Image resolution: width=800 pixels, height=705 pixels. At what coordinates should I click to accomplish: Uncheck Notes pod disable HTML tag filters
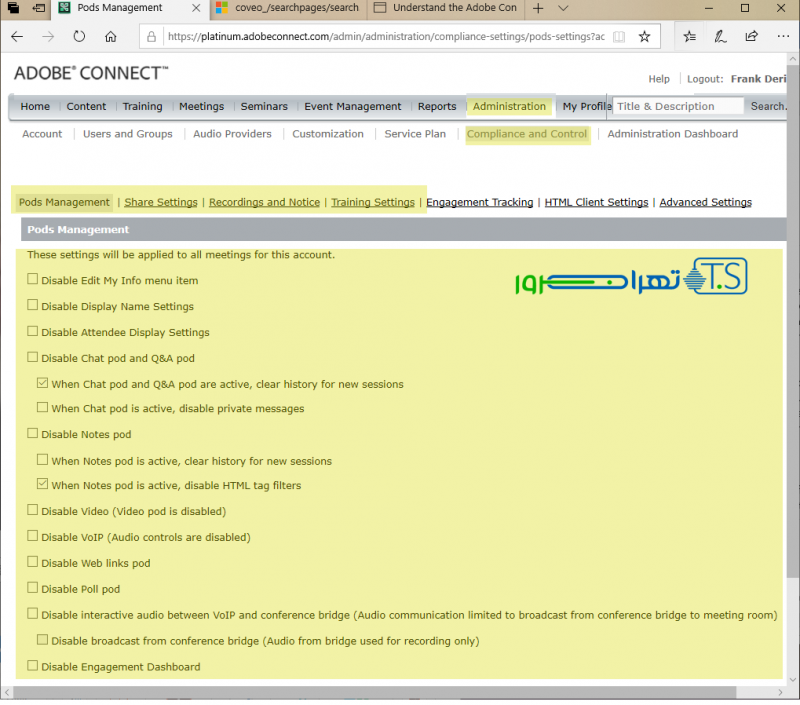(42, 485)
